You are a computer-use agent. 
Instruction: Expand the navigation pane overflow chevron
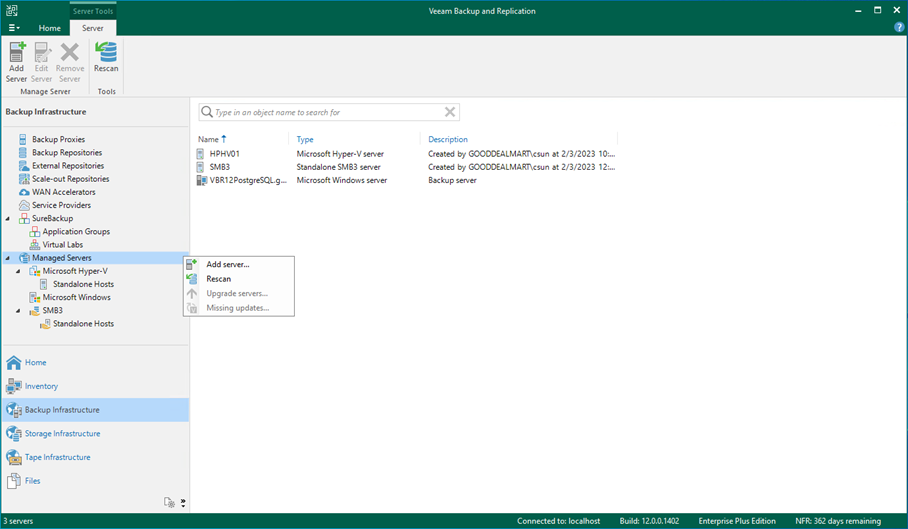183,502
